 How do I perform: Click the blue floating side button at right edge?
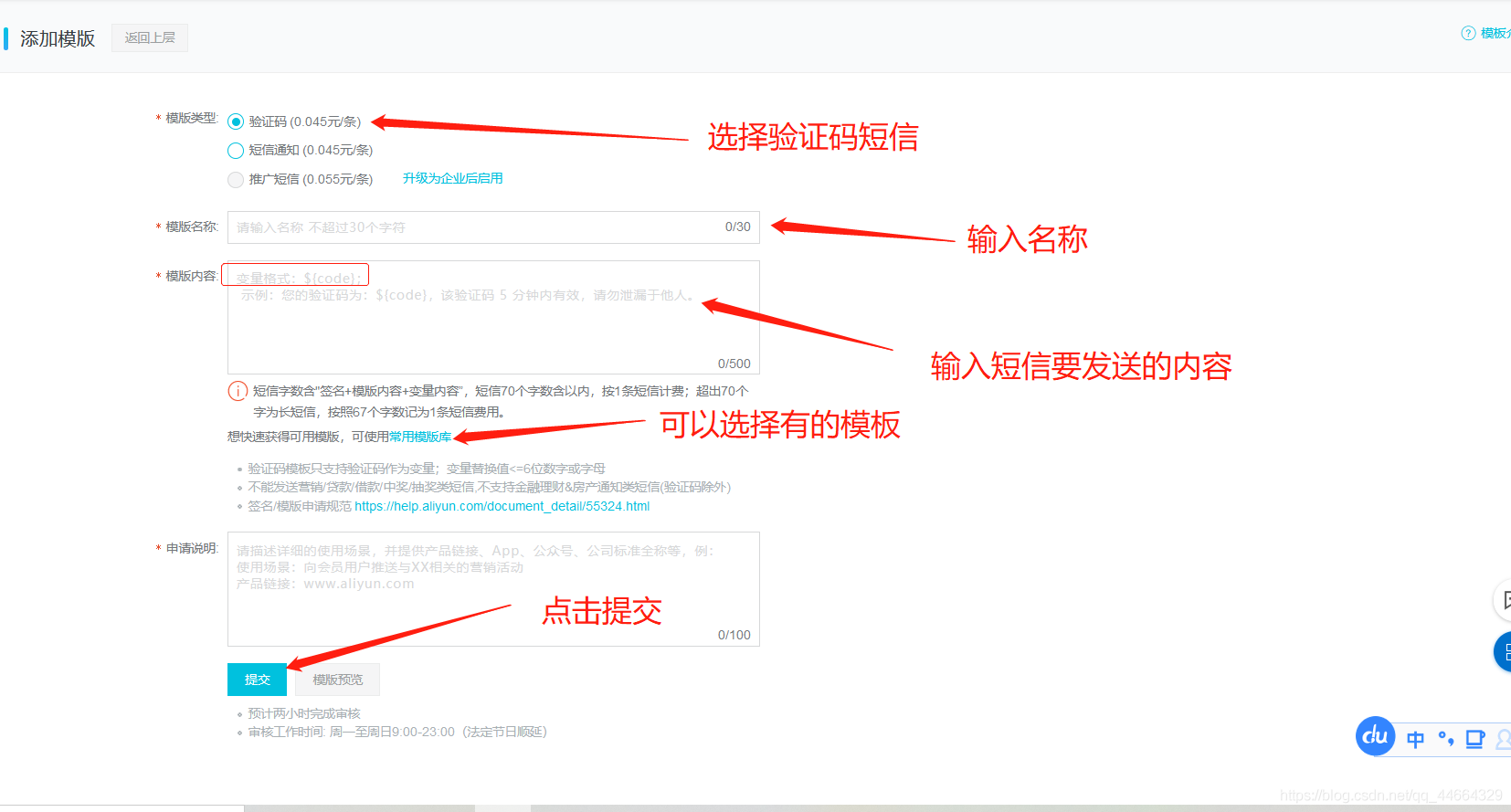click(1503, 652)
